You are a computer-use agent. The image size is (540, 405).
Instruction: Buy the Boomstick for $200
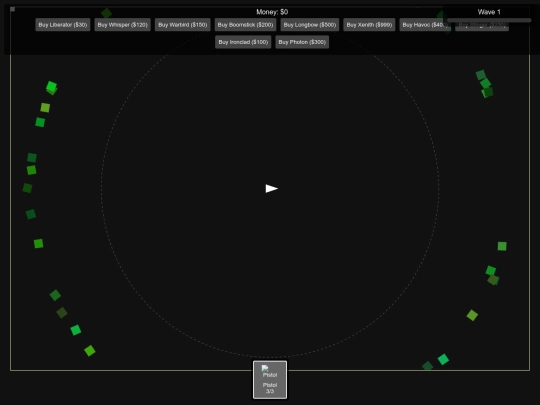245,25
